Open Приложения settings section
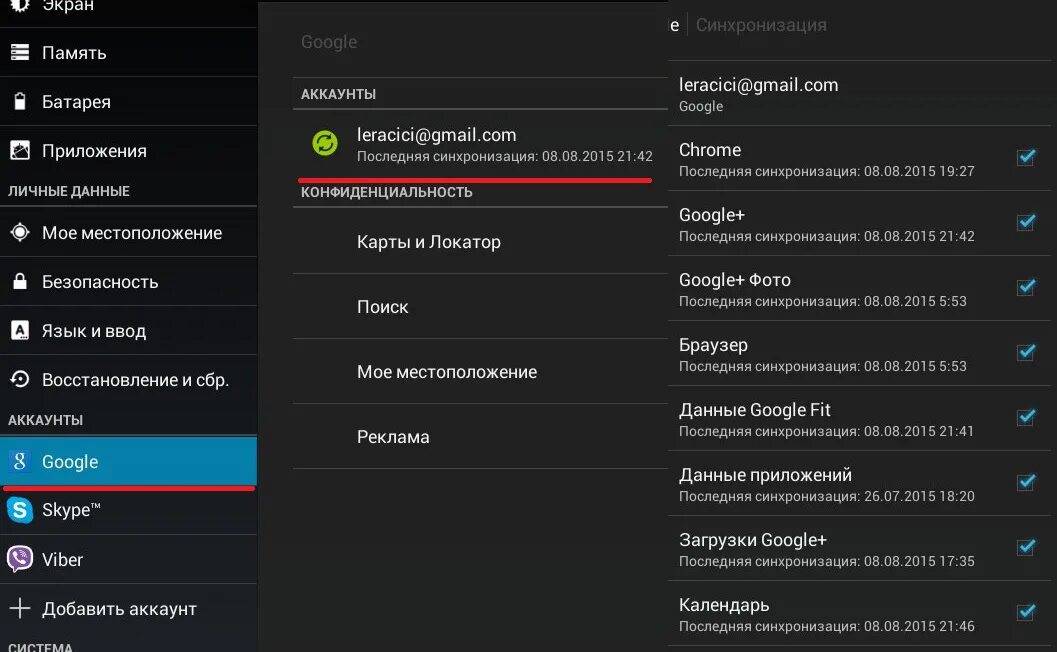Image resolution: width=1057 pixels, height=652 pixels. pos(128,150)
